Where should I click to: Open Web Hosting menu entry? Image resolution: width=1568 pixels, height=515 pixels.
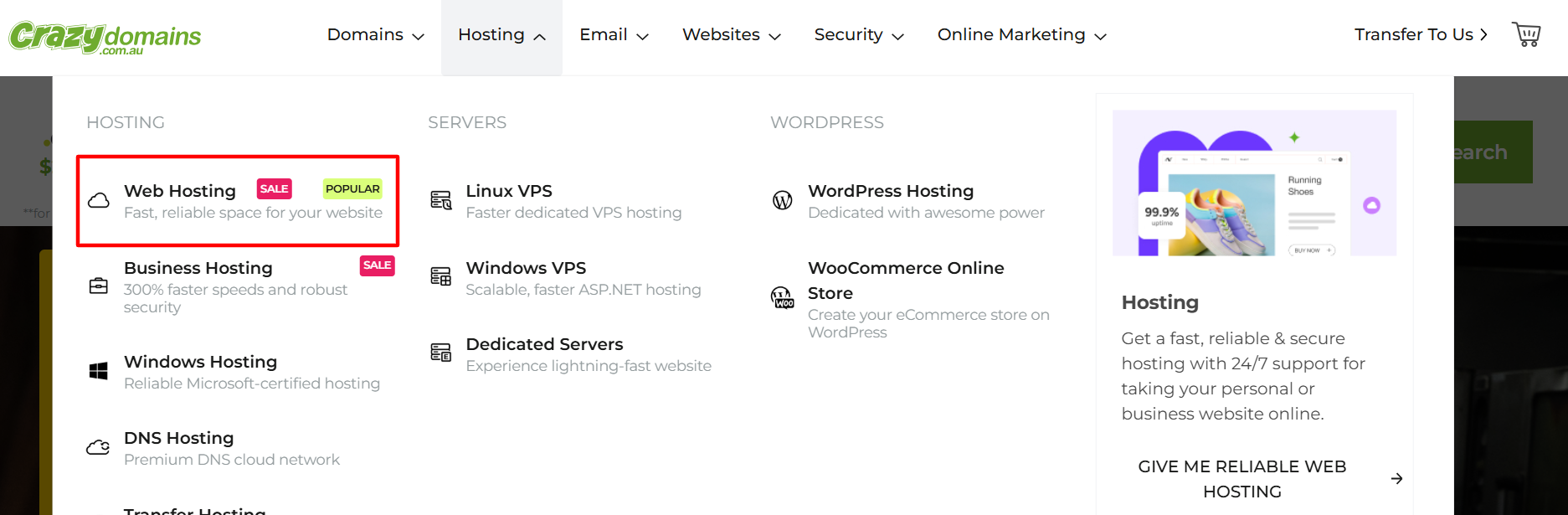(180, 191)
